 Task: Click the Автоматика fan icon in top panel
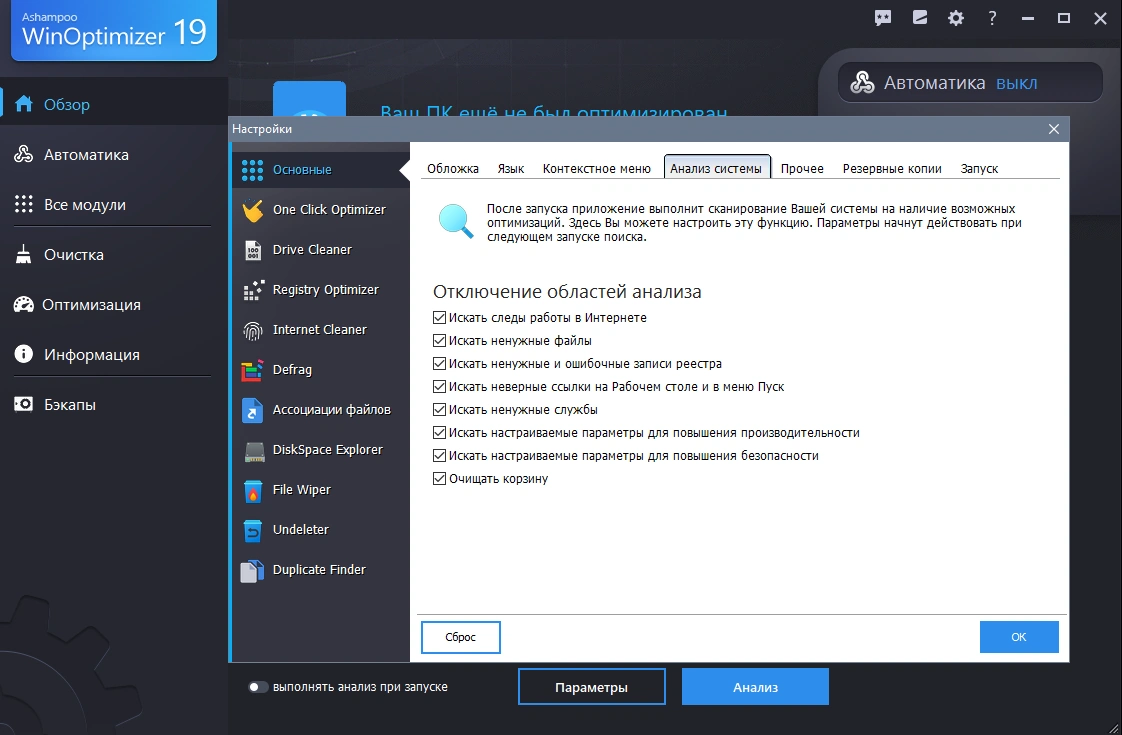(x=862, y=83)
